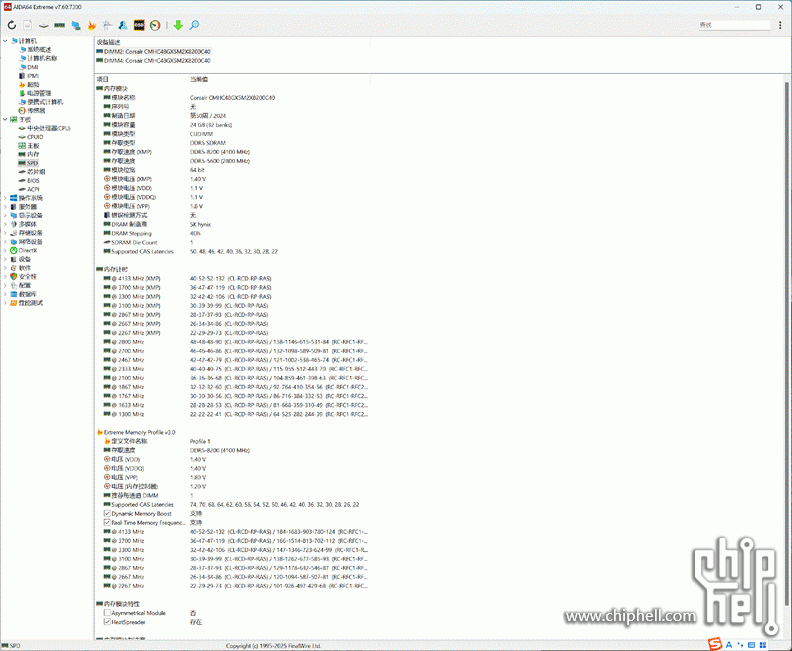Select the Profile 1 value
Screen dimensions: 792x651
[x=200, y=441]
